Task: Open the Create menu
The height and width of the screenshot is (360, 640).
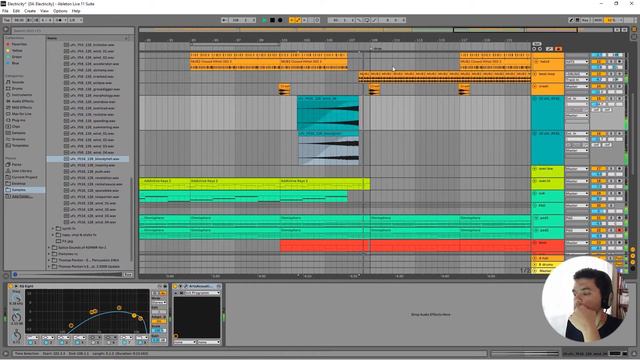Action: (x=30, y=11)
